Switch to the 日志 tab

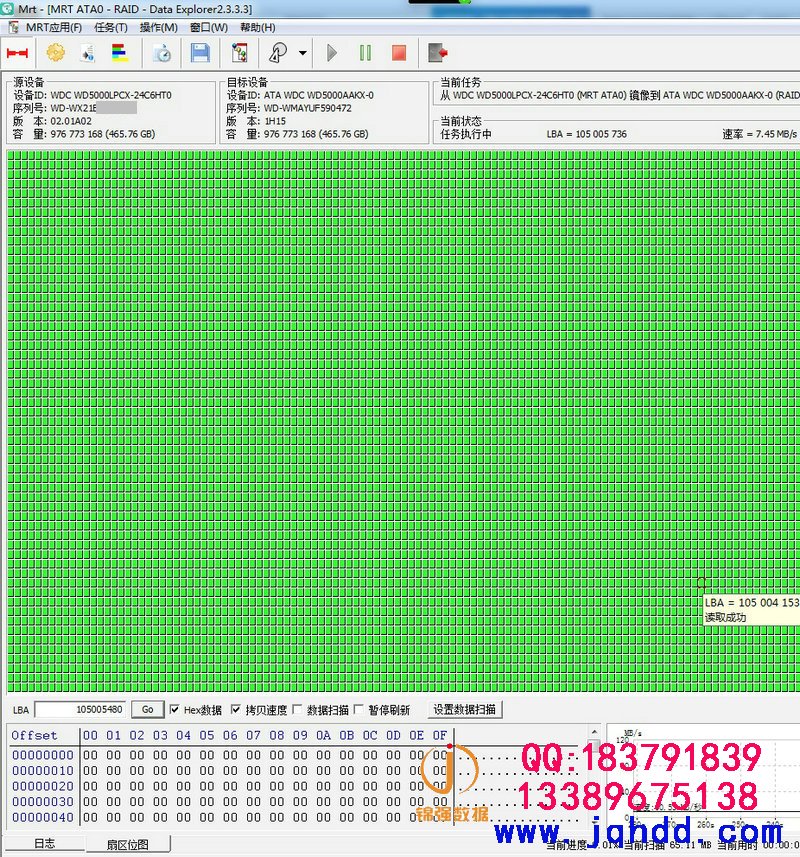click(x=44, y=844)
